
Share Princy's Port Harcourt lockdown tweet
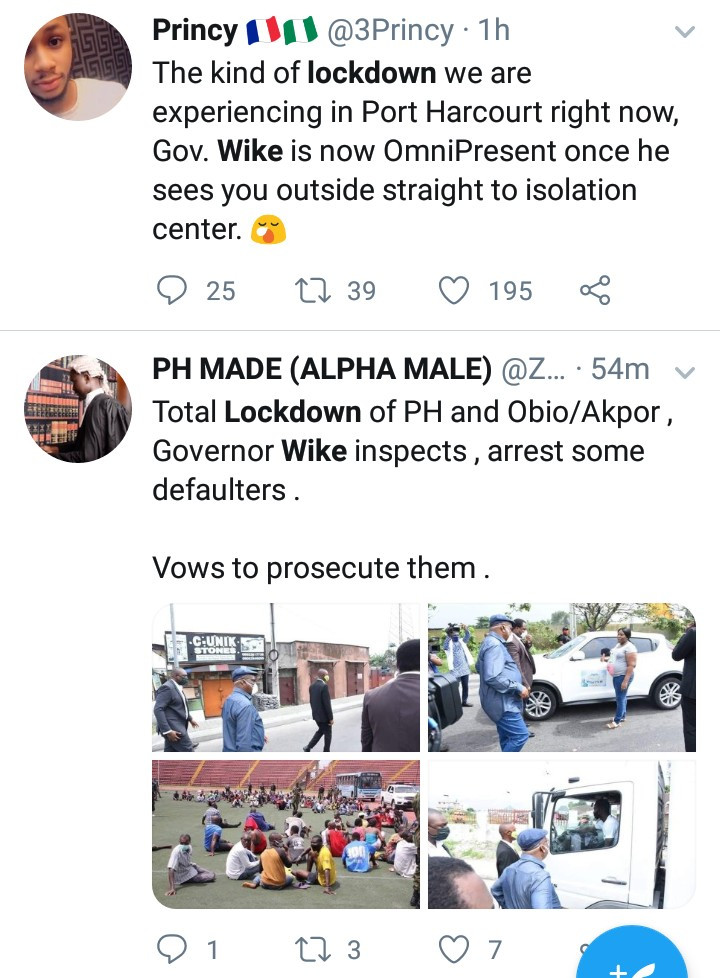pos(595,291)
